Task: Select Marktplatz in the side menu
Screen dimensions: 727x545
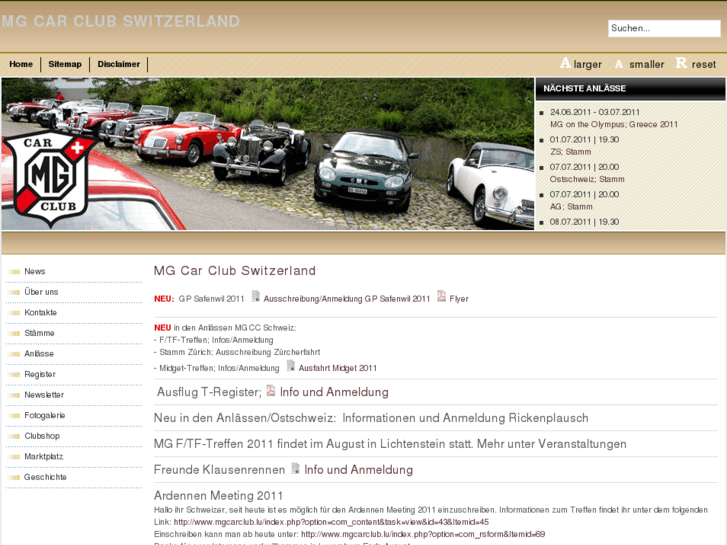Action: (x=44, y=456)
